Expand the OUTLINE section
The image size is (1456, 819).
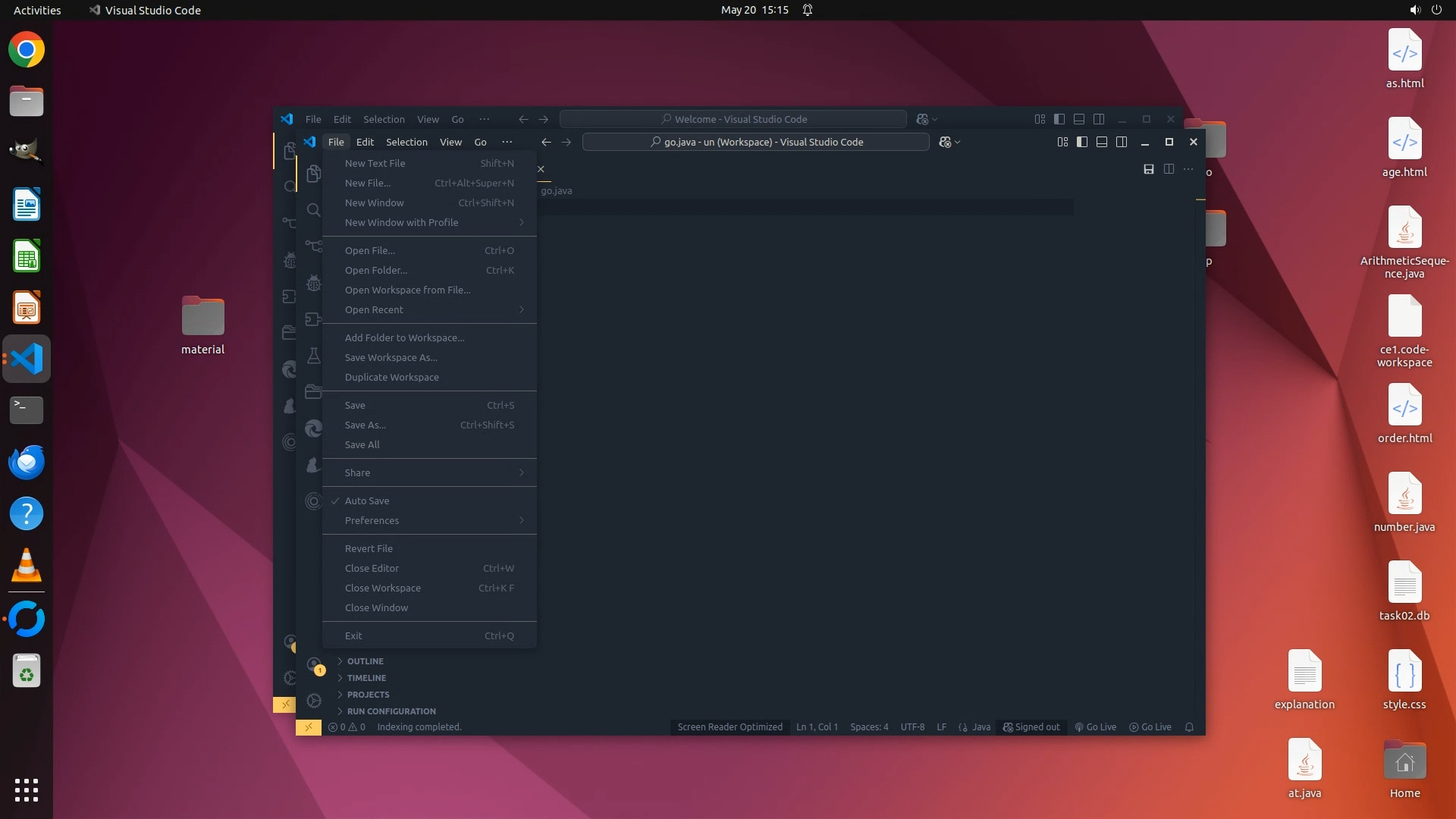point(365,661)
